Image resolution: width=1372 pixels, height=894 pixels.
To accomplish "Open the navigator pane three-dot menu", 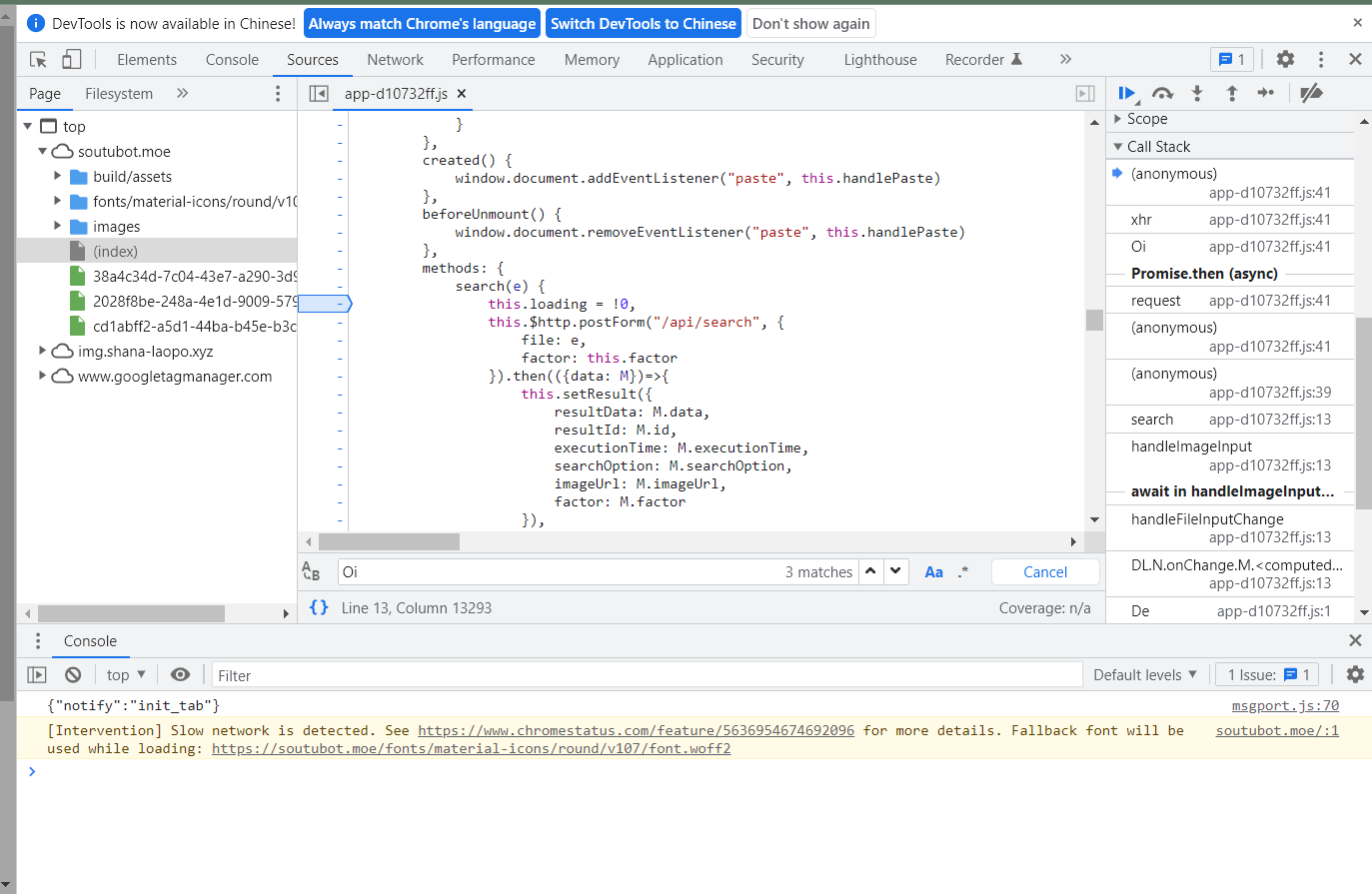I will (278, 94).
